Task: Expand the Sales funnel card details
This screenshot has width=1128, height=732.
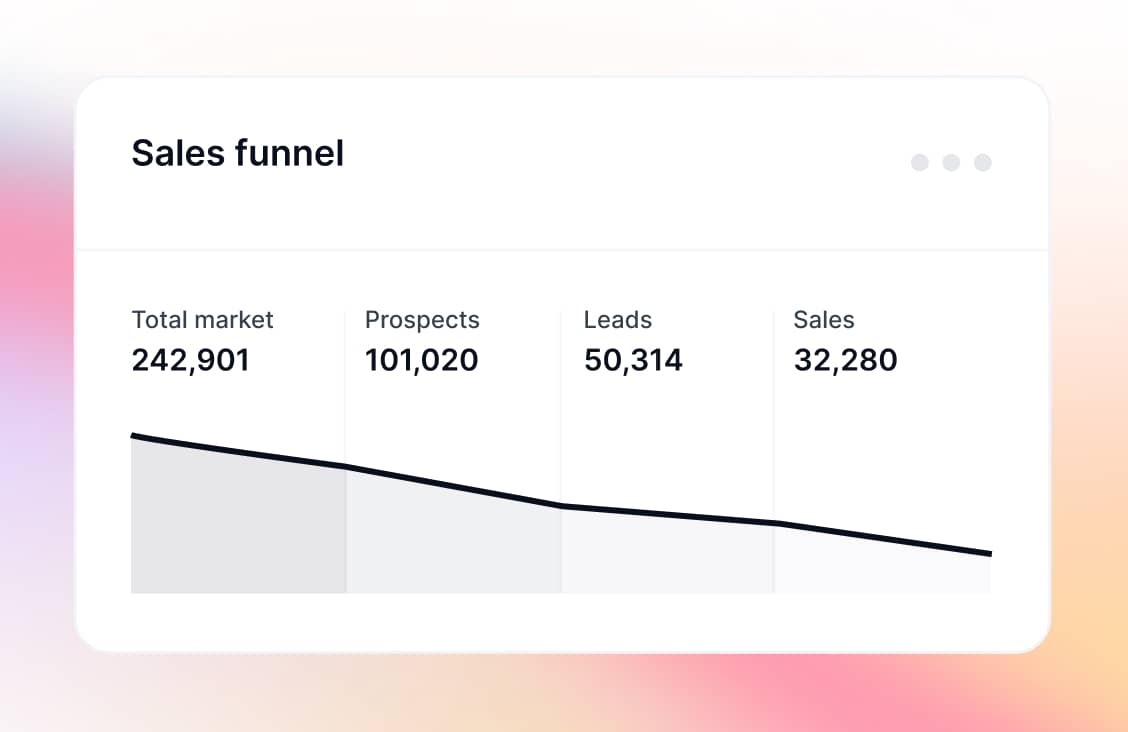Action: (237, 153)
